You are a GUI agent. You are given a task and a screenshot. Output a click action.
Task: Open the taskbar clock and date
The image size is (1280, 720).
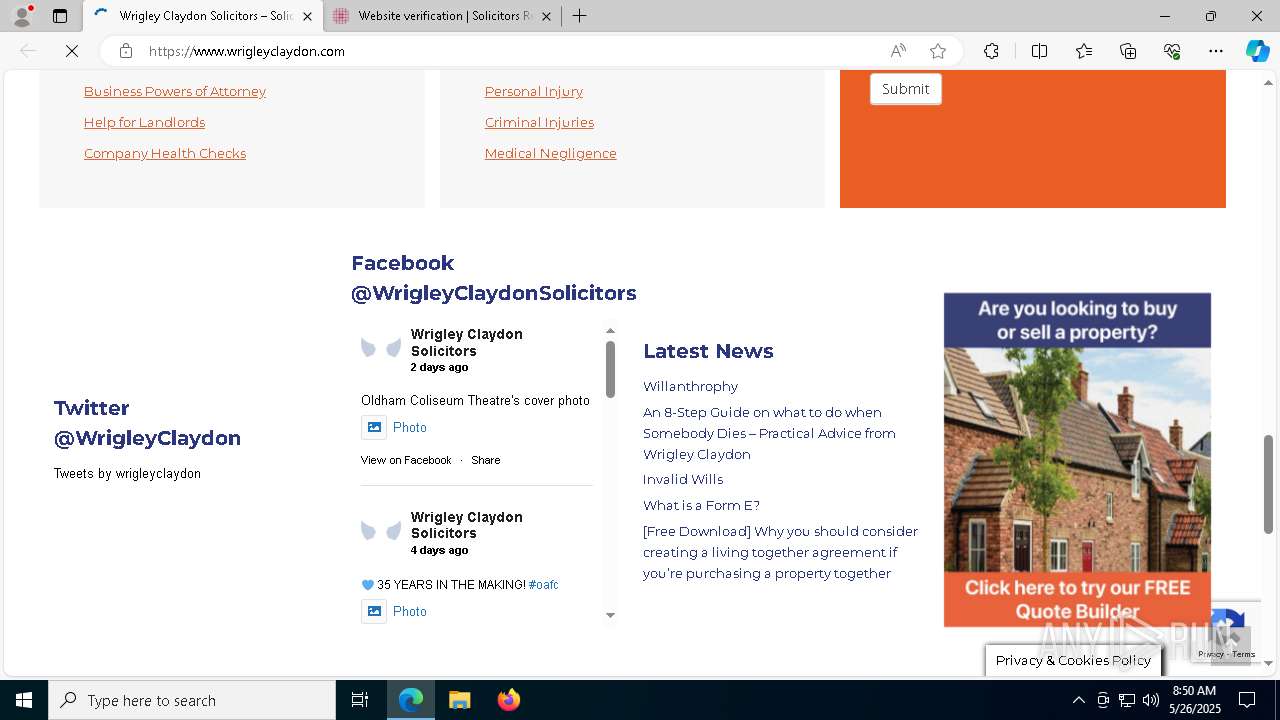[1194, 700]
